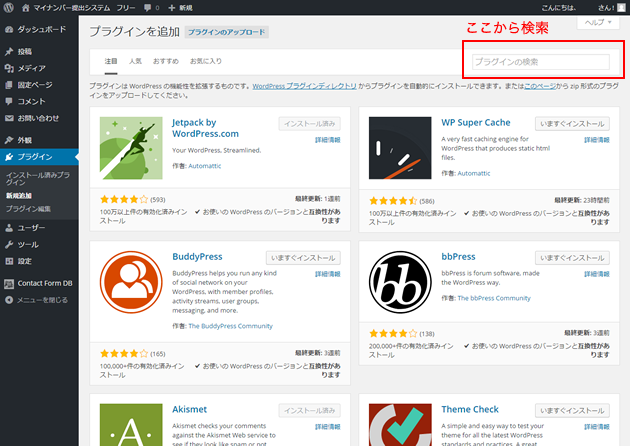
Task: Open WP Super Cache title link
Action: pyautogui.click(x=476, y=123)
